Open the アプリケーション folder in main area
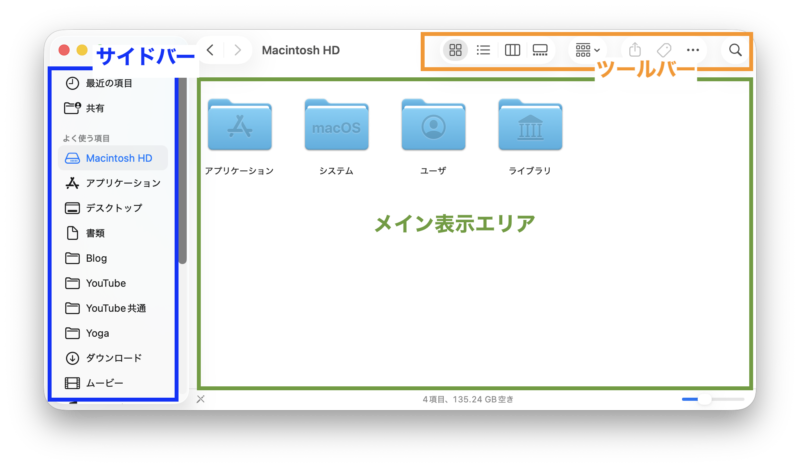The height and width of the screenshot is (468, 800). [x=238, y=125]
